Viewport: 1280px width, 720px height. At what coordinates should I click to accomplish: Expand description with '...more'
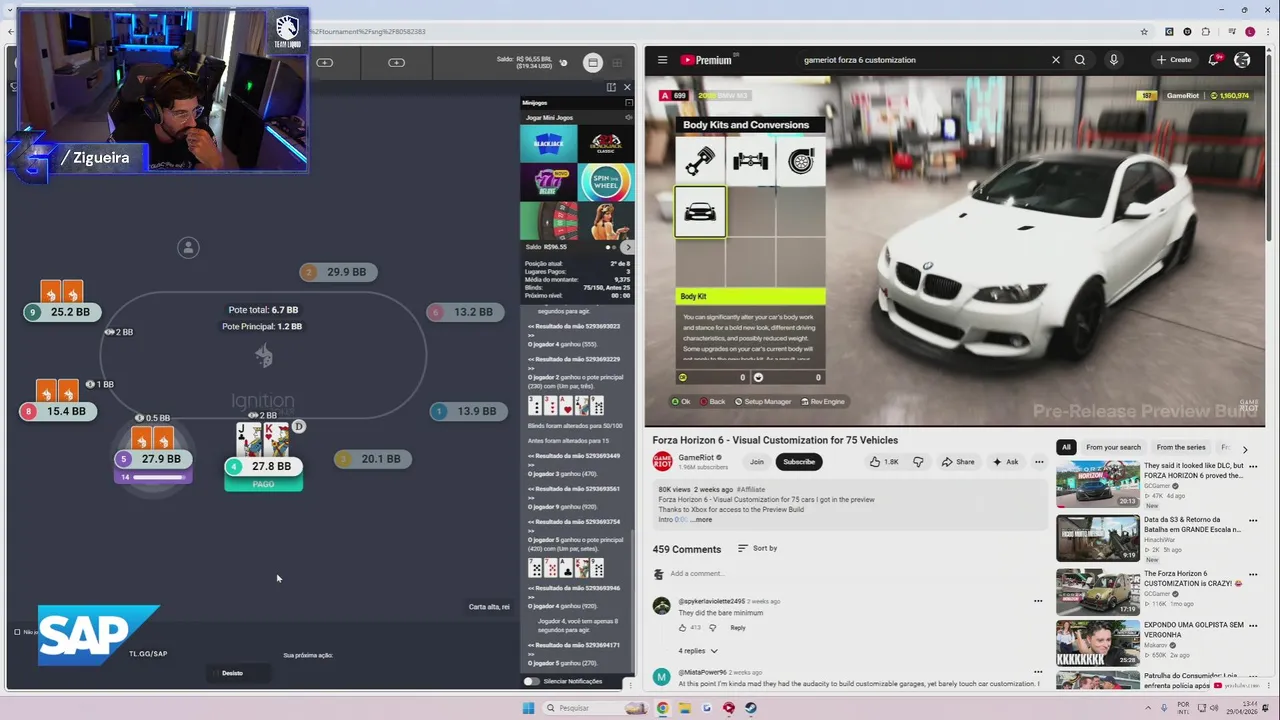click(x=702, y=520)
